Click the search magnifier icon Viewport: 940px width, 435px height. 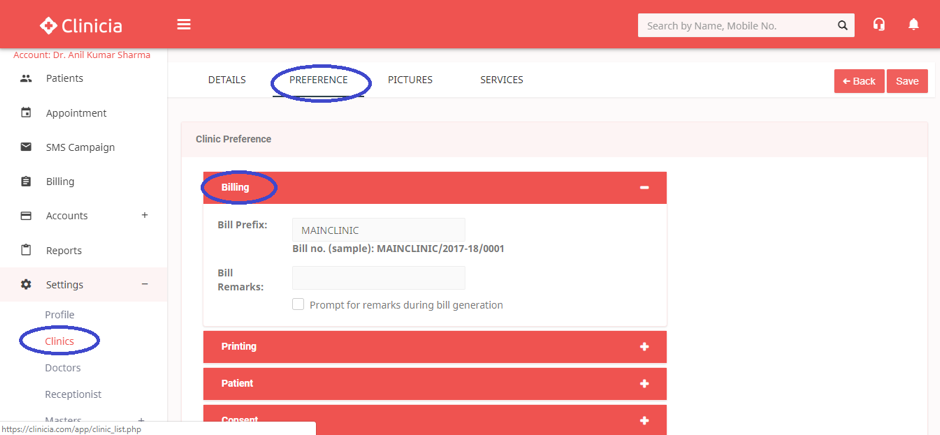tap(842, 26)
